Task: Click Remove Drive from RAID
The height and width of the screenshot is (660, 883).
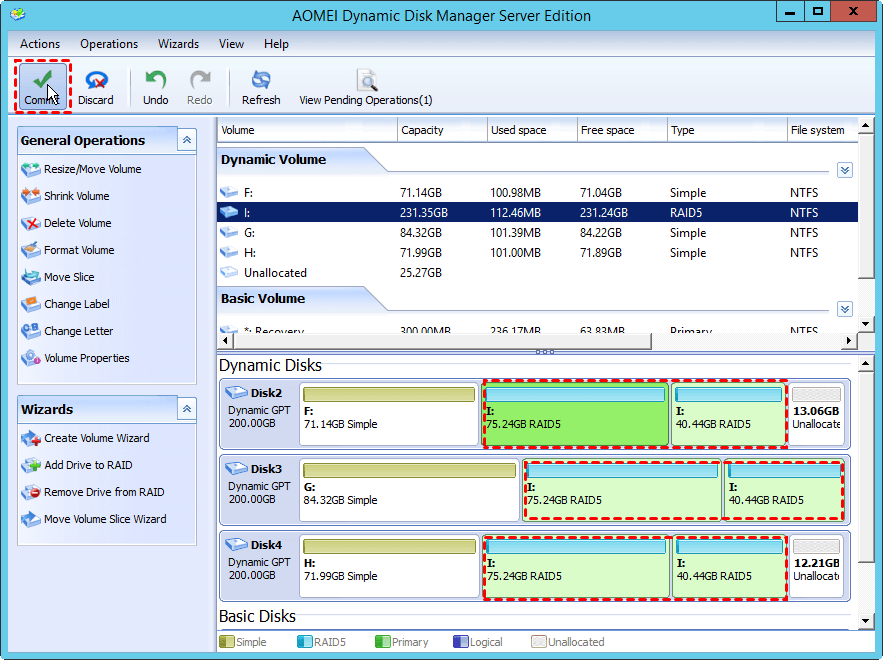Action: [104, 492]
